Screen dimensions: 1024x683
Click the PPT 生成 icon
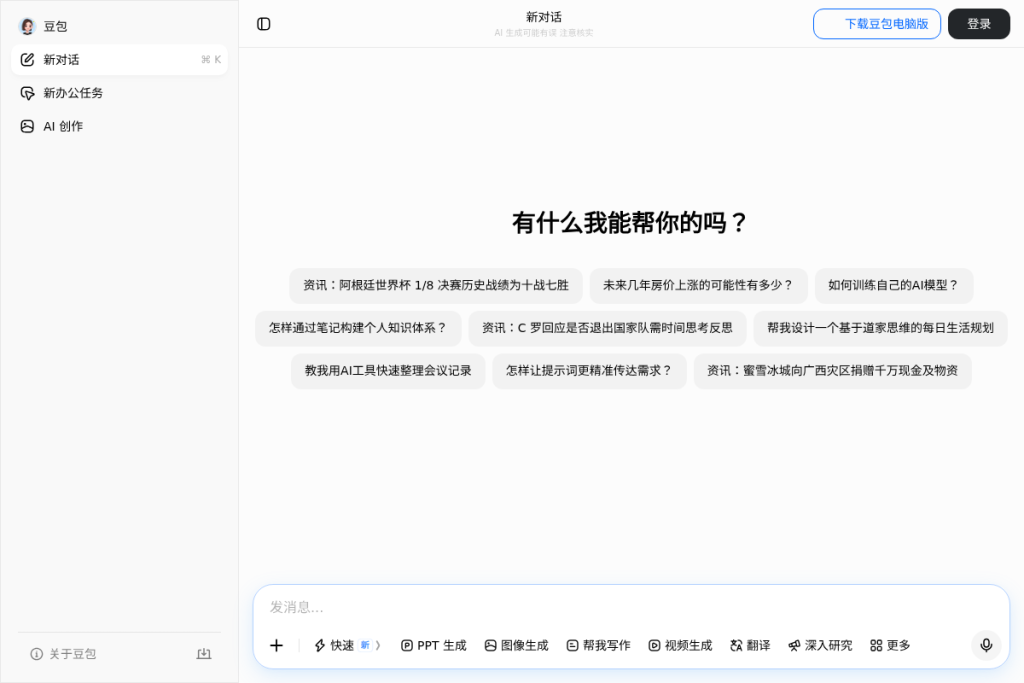click(407, 645)
